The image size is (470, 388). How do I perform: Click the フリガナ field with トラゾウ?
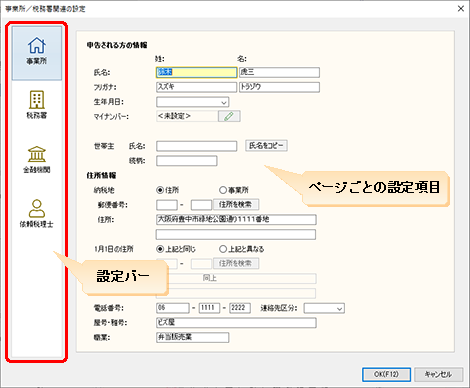click(x=279, y=87)
